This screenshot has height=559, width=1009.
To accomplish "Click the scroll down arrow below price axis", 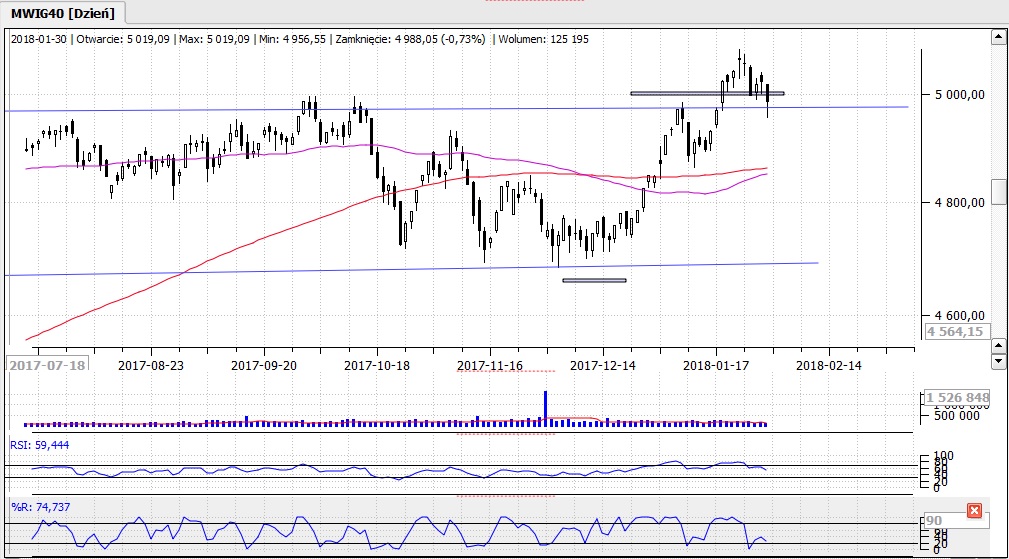I will [x=999, y=362].
